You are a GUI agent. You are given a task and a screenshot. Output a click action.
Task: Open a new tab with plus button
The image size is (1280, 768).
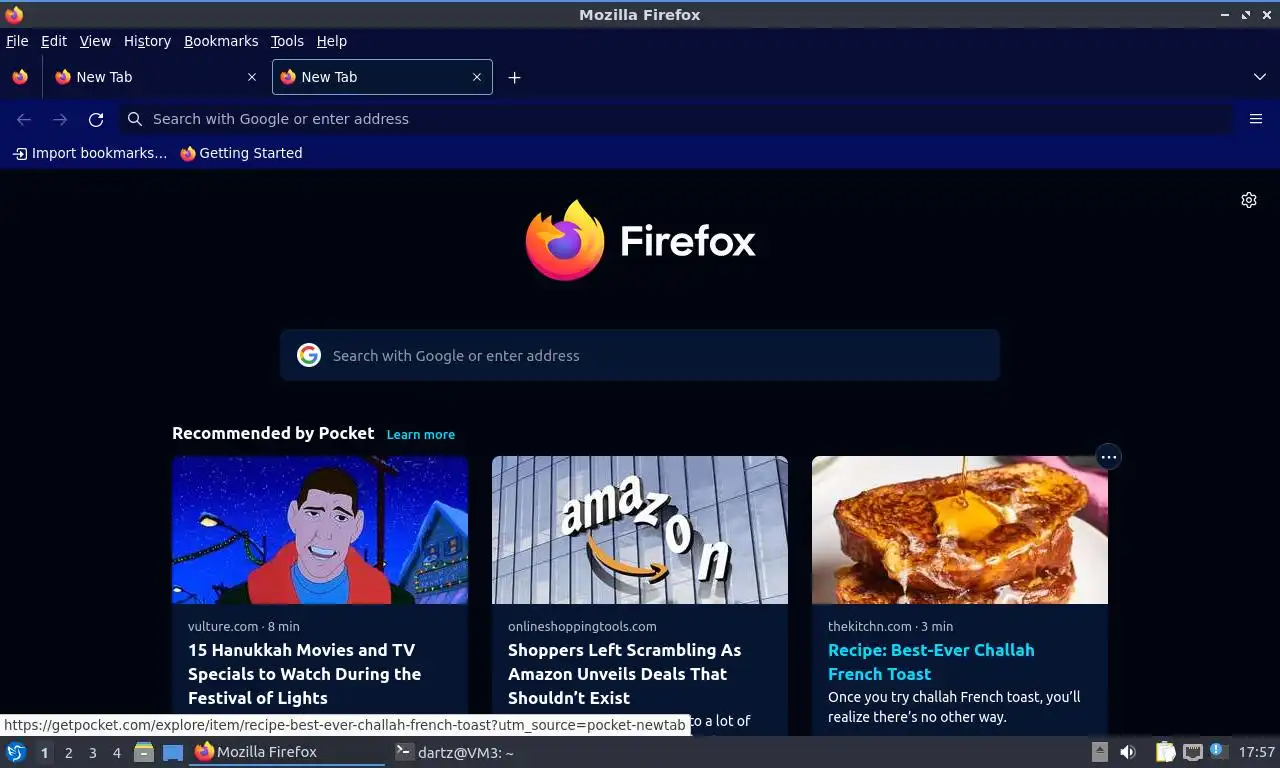[x=514, y=77]
